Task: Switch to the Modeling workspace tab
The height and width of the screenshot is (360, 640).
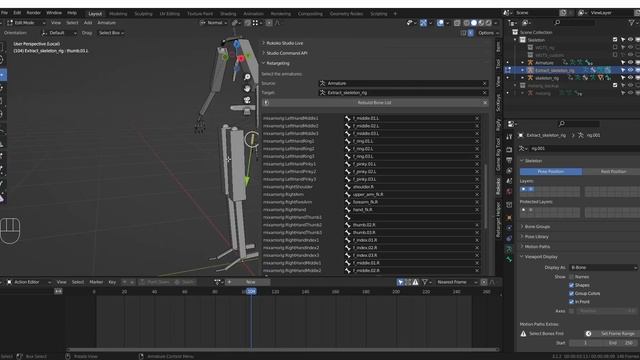Action: [x=118, y=13]
